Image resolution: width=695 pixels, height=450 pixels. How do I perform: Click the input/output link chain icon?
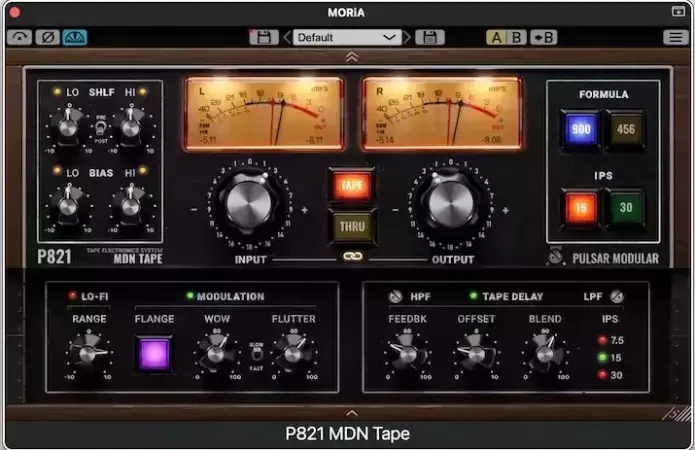tap(351, 258)
